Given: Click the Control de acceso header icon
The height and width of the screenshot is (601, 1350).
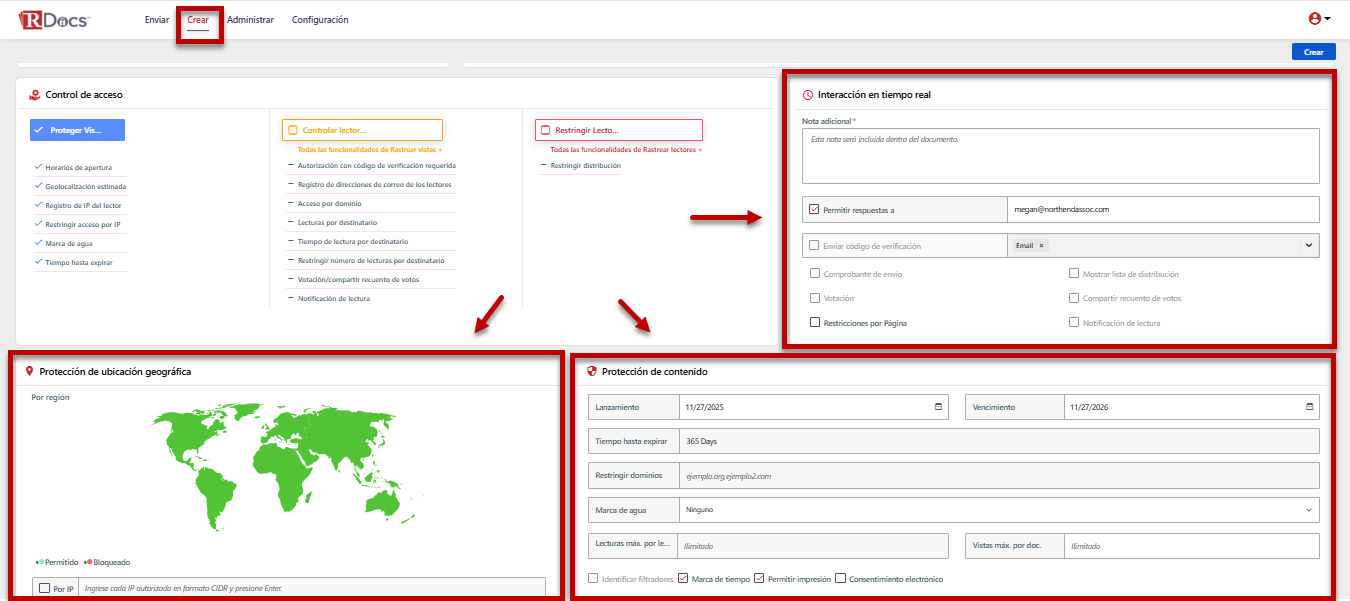Looking at the screenshot, I should [x=34, y=95].
